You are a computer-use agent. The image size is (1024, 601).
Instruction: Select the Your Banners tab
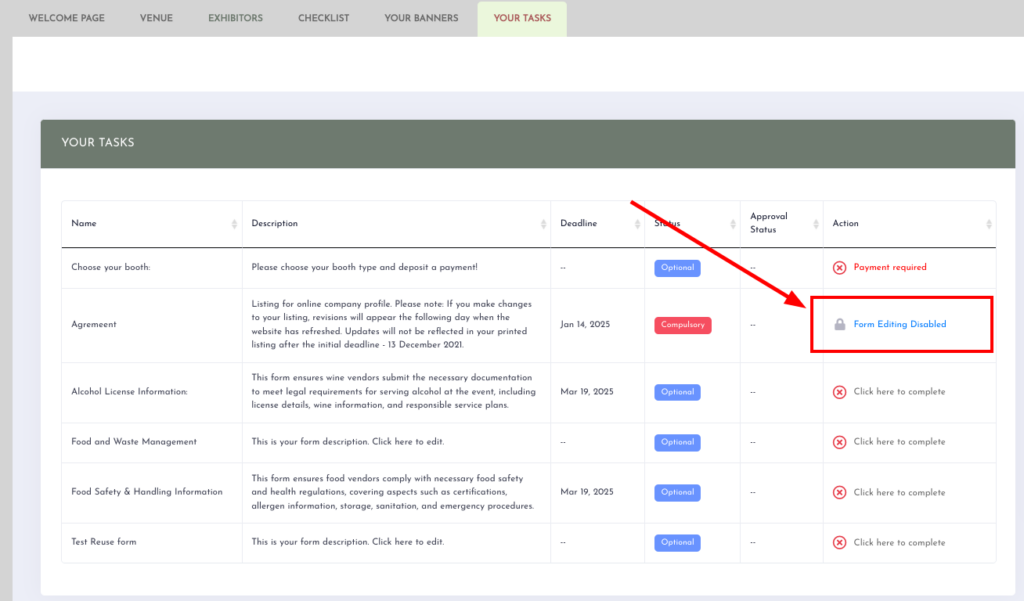point(421,18)
